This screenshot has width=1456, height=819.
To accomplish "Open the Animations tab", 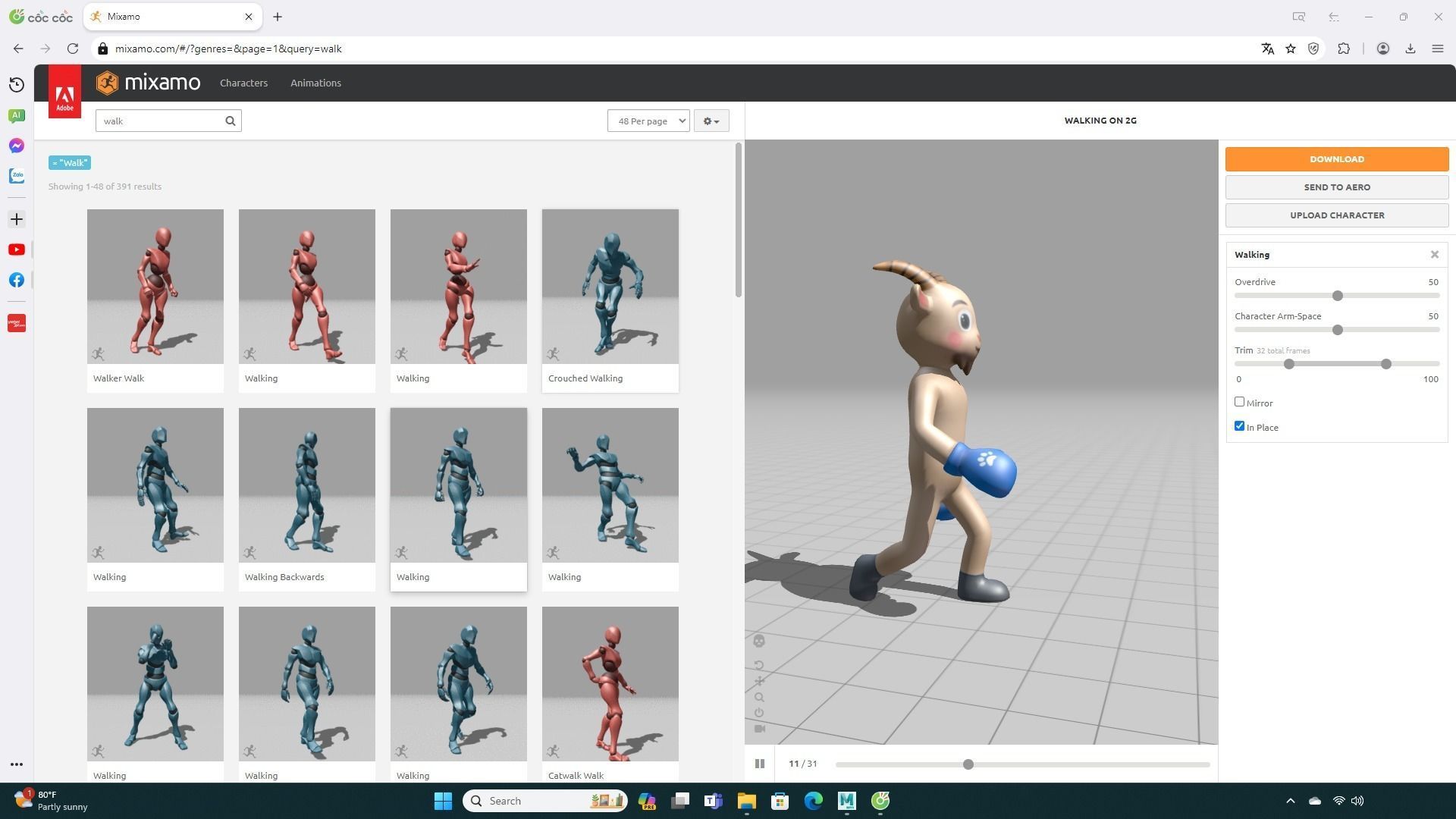I will [315, 83].
